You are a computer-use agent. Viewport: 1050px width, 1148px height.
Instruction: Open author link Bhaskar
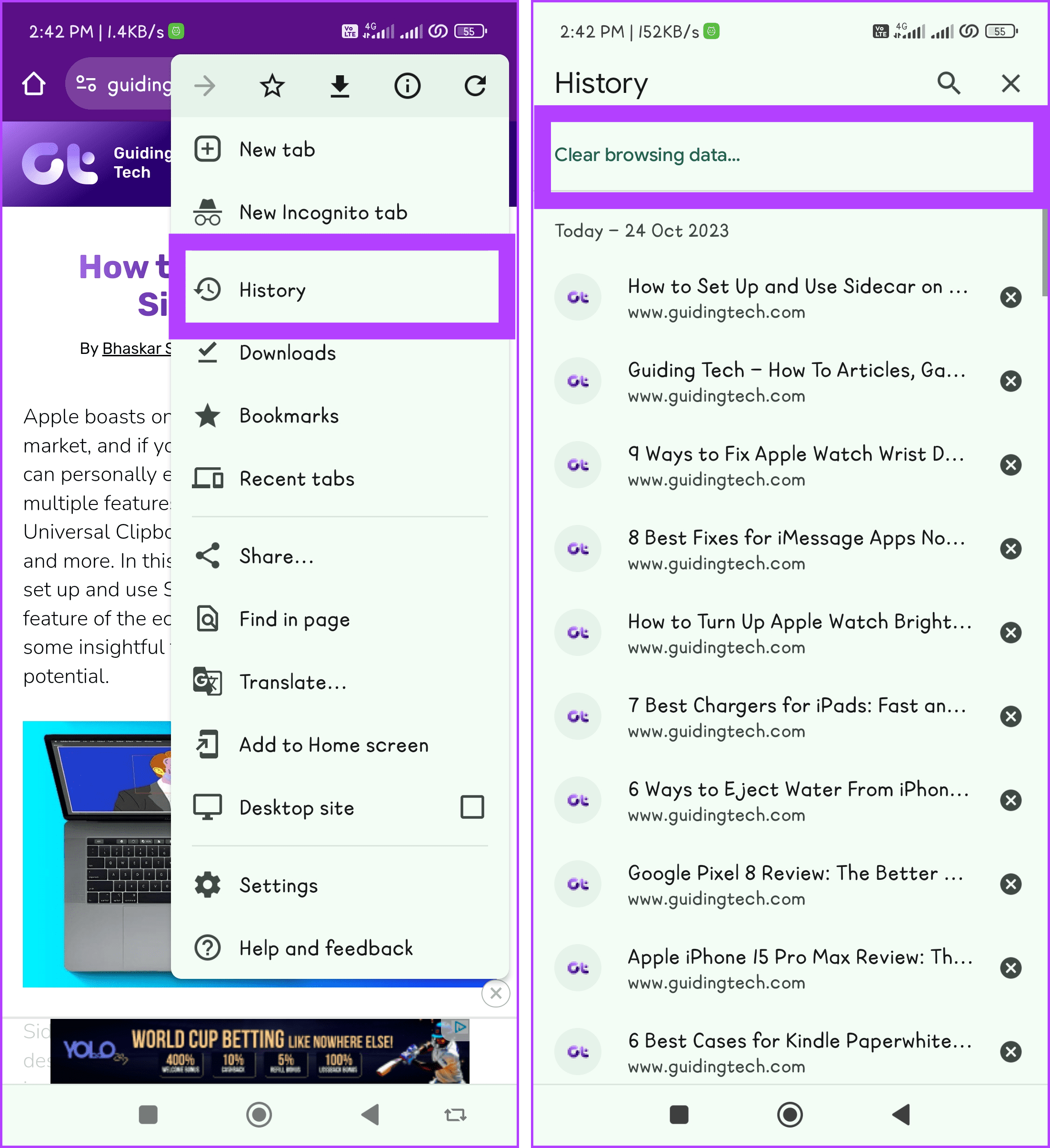coord(137,348)
